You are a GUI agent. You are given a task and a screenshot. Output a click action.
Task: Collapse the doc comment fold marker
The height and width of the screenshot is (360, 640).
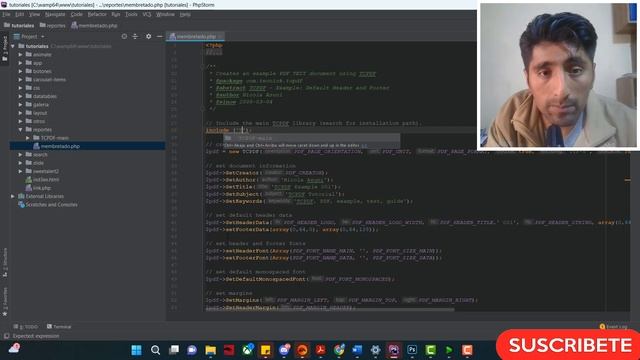tap(203, 66)
